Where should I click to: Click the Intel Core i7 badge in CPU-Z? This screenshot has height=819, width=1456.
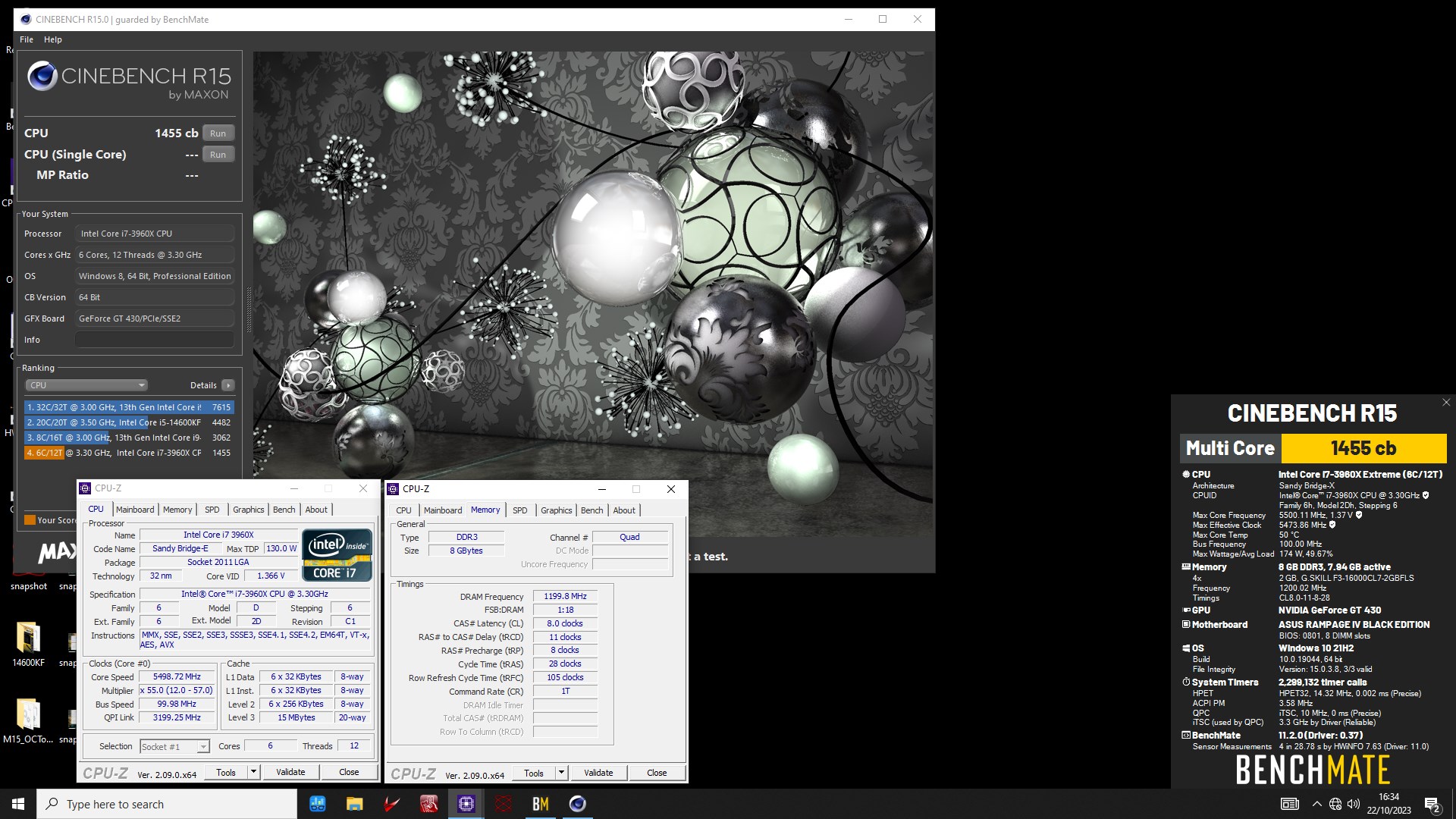coord(337,555)
